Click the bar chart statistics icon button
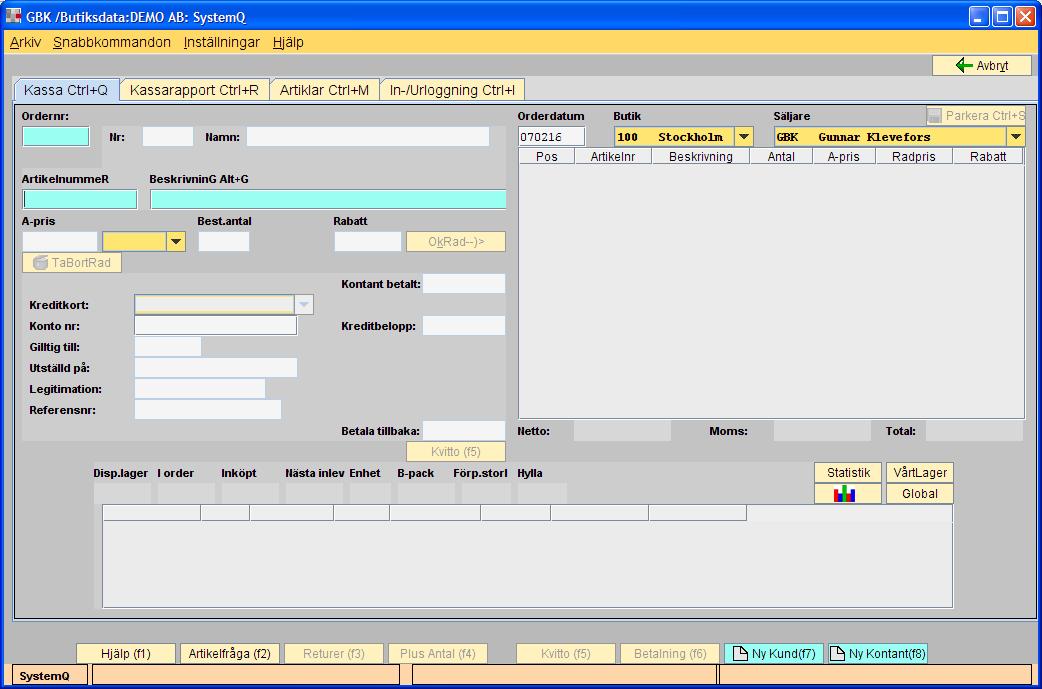 (847, 494)
